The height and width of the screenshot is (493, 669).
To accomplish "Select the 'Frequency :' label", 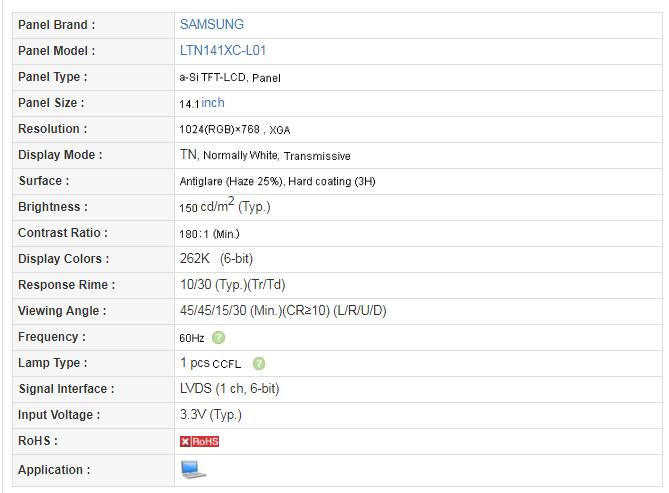I will click(52, 337).
